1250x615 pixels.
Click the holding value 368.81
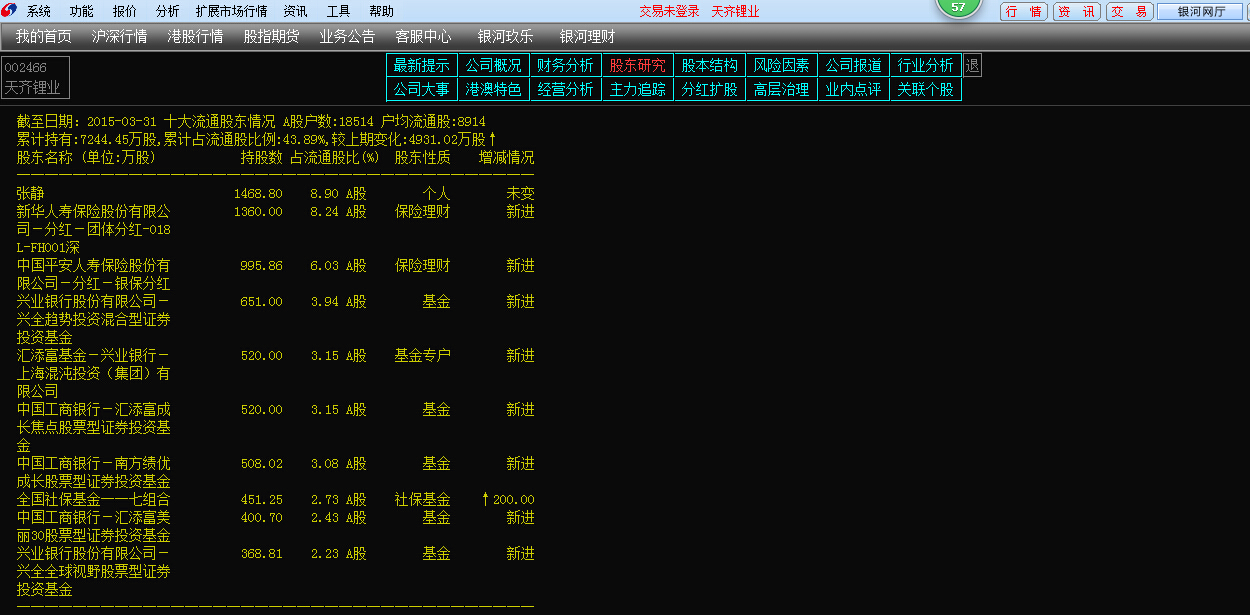[261, 553]
